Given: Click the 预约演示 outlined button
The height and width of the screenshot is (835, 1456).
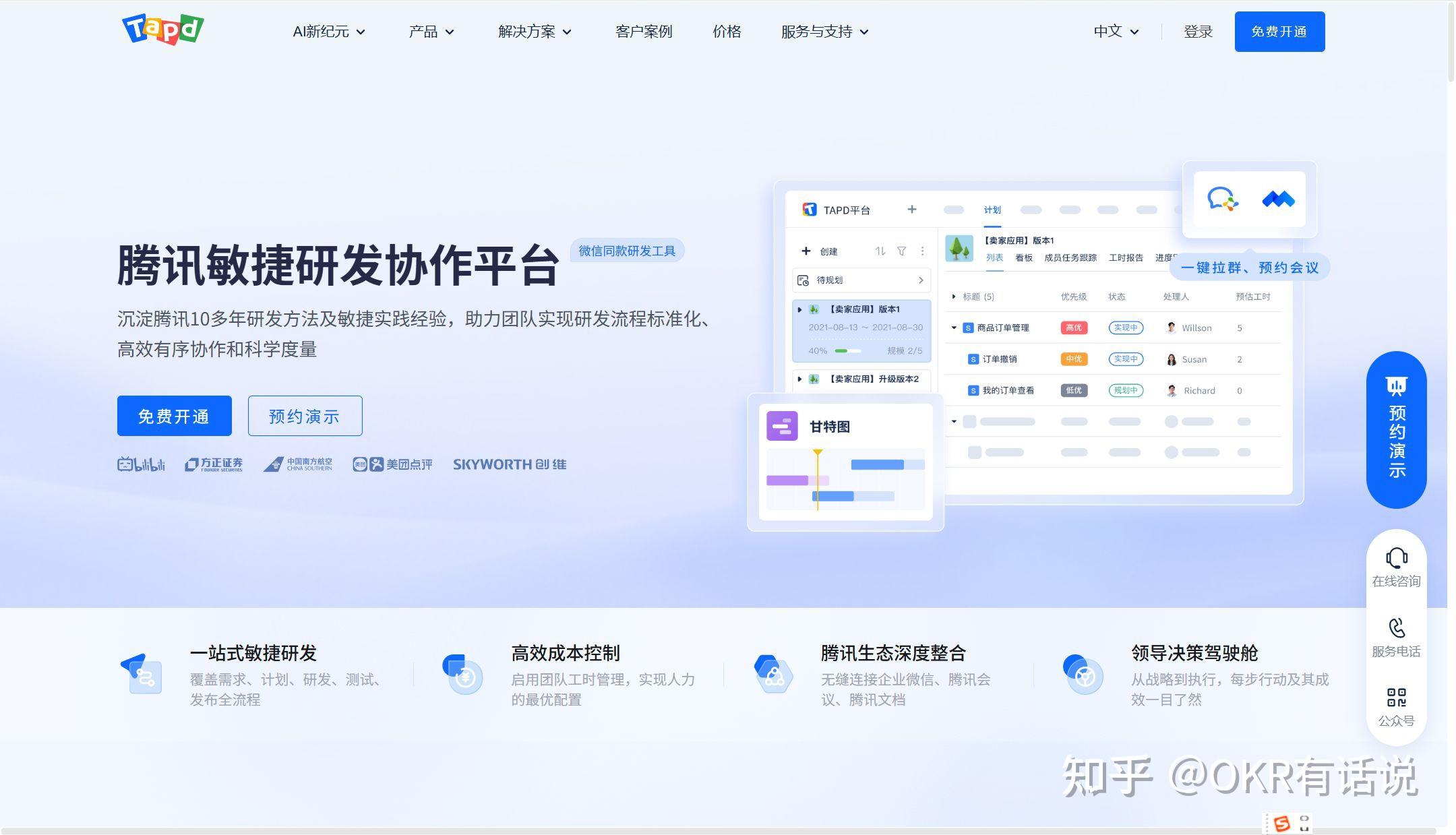Looking at the screenshot, I should (x=305, y=416).
